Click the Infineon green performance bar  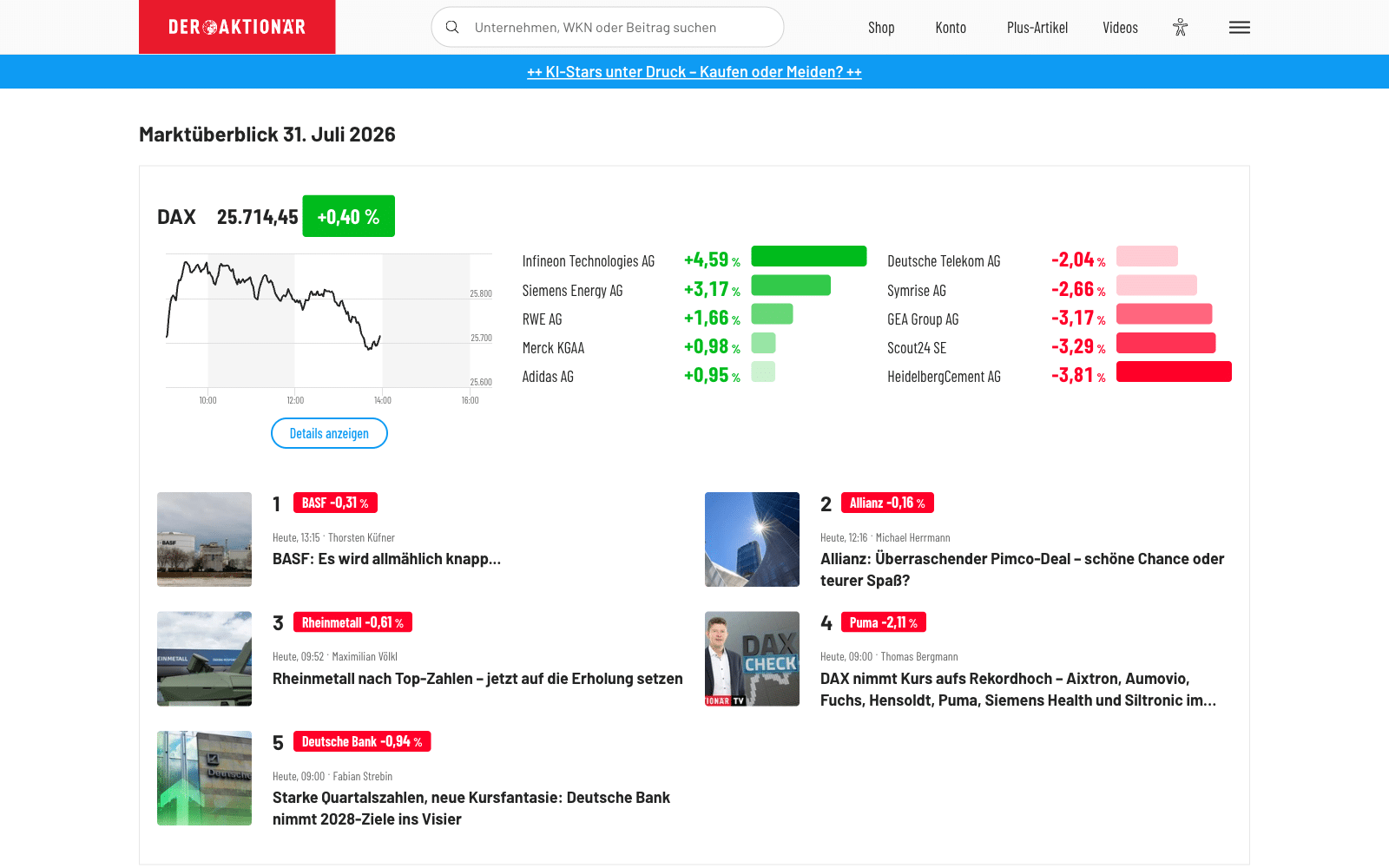tap(809, 256)
